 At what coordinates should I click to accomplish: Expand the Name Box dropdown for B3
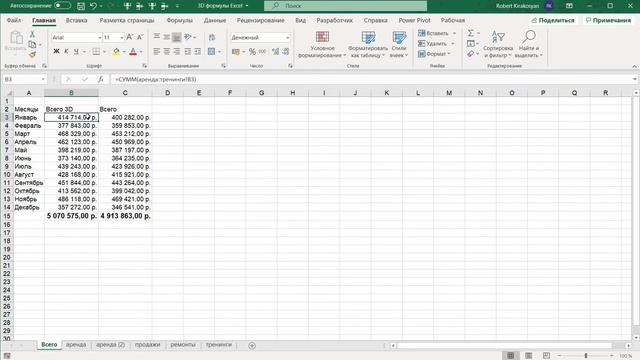pos(43,79)
